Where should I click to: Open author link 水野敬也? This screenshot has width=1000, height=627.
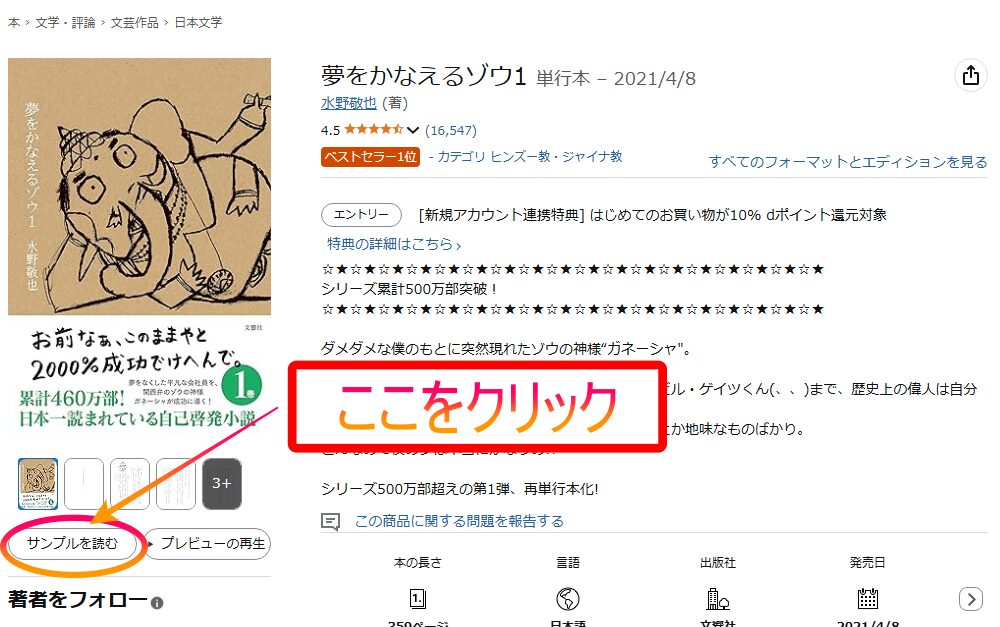point(348,103)
